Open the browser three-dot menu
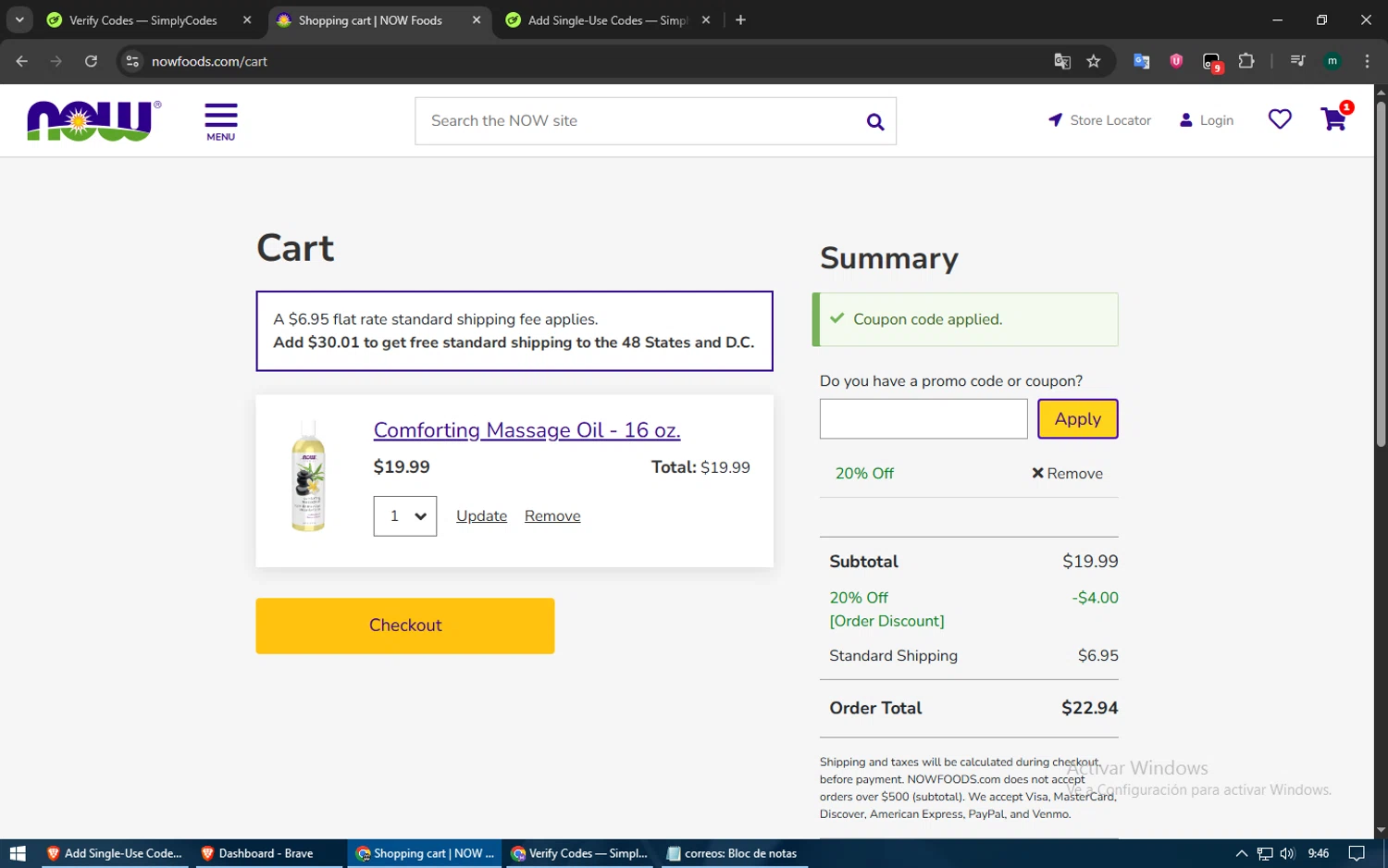This screenshot has width=1388, height=868. [x=1367, y=61]
